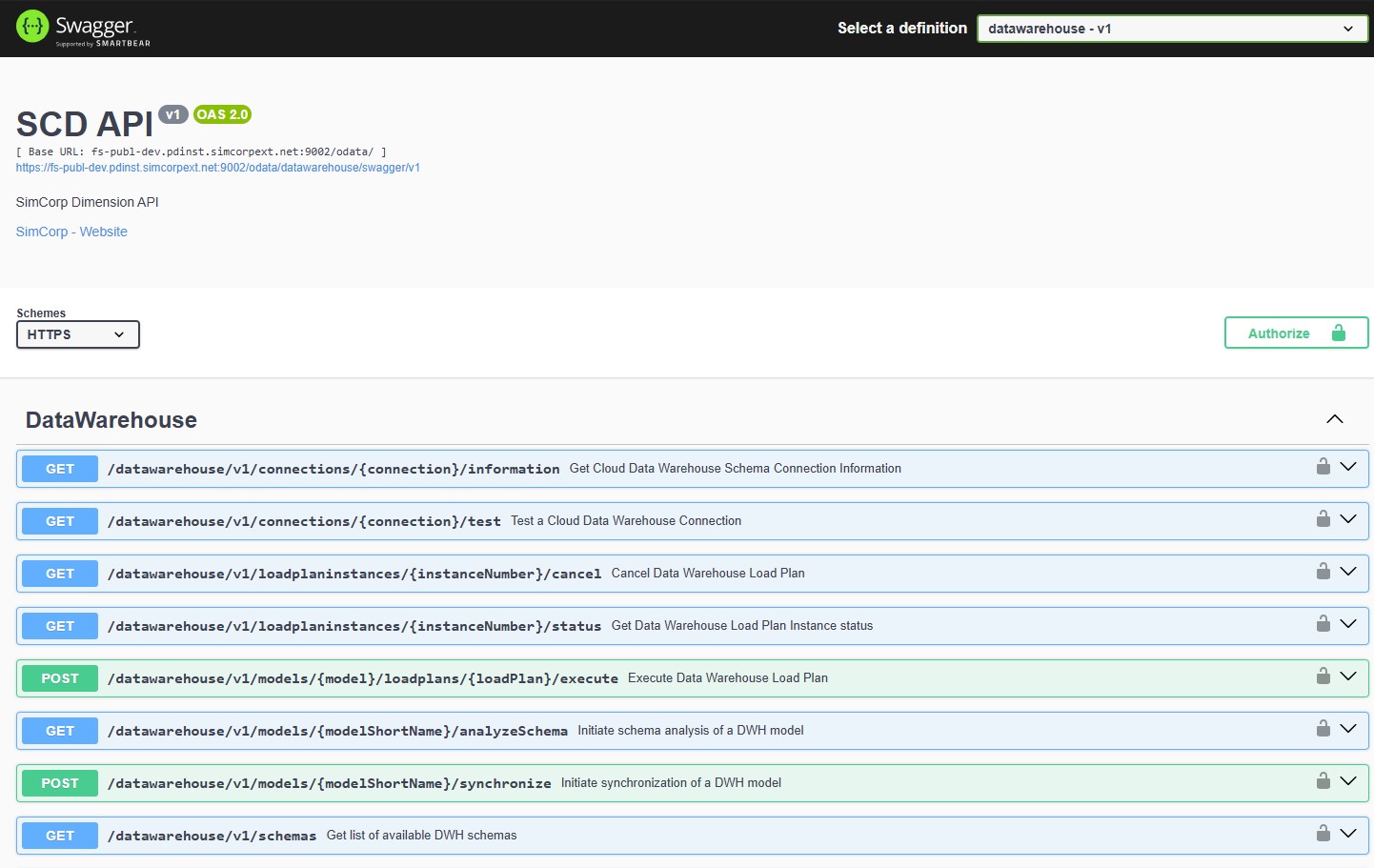Viewport: 1374px width, 868px height.
Task: Click the lock icon on the schemas endpoint
Action: [1323, 834]
